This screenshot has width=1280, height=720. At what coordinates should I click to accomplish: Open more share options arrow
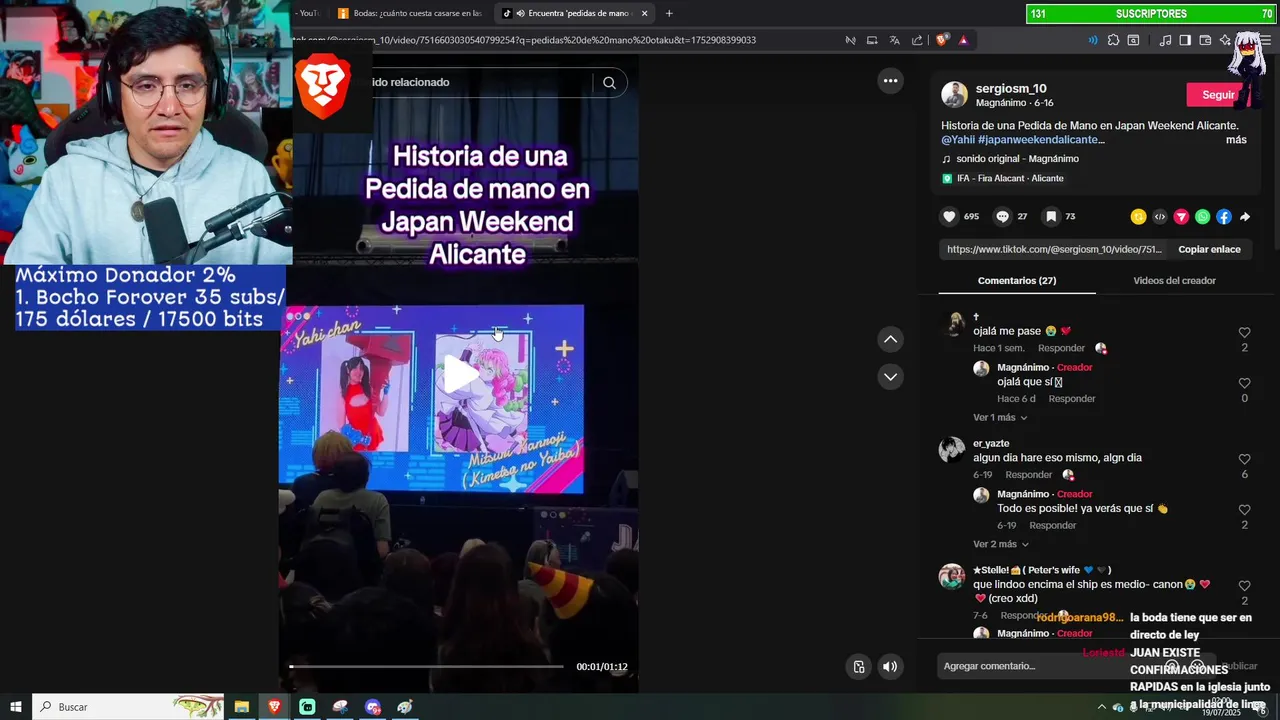(1245, 216)
